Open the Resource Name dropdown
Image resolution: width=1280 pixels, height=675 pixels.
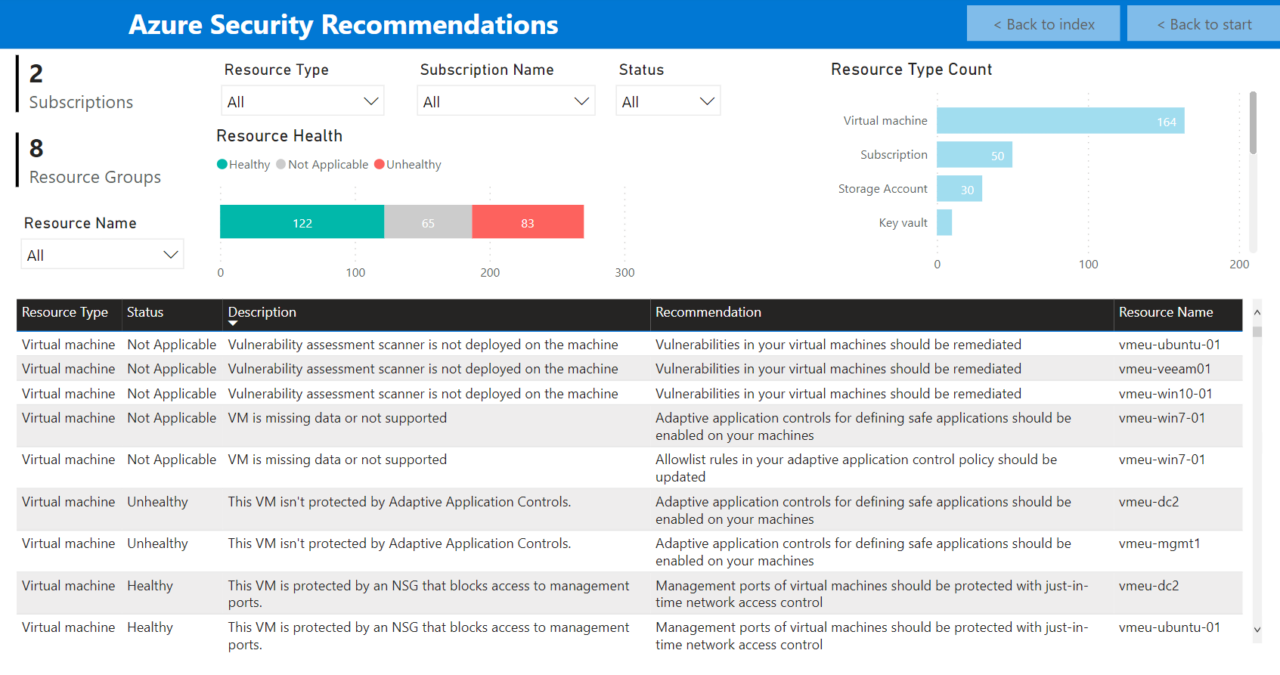pyautogui.click(x=102, y=255)
